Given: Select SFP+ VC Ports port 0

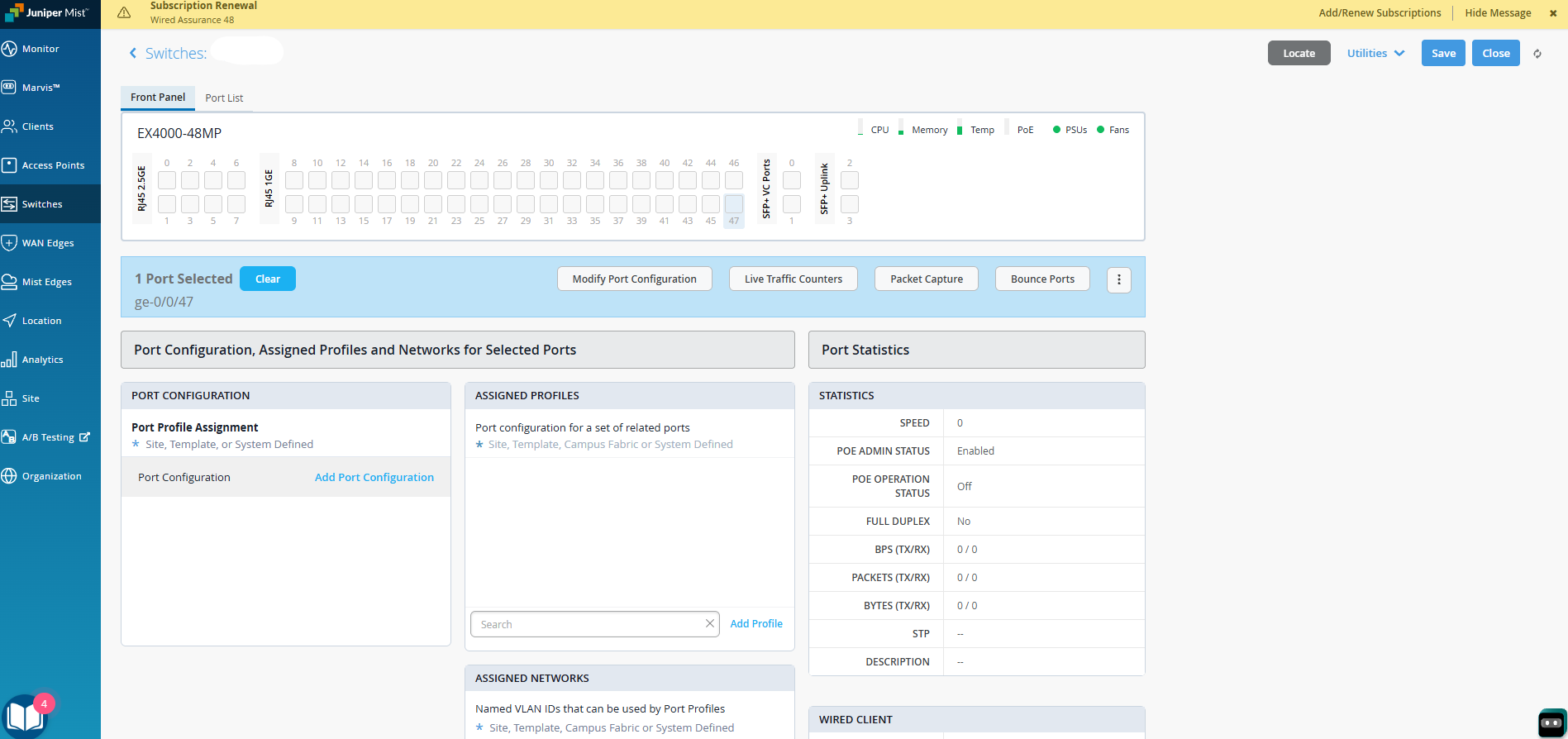Looking at the screenshot, I should pos(792,179).
